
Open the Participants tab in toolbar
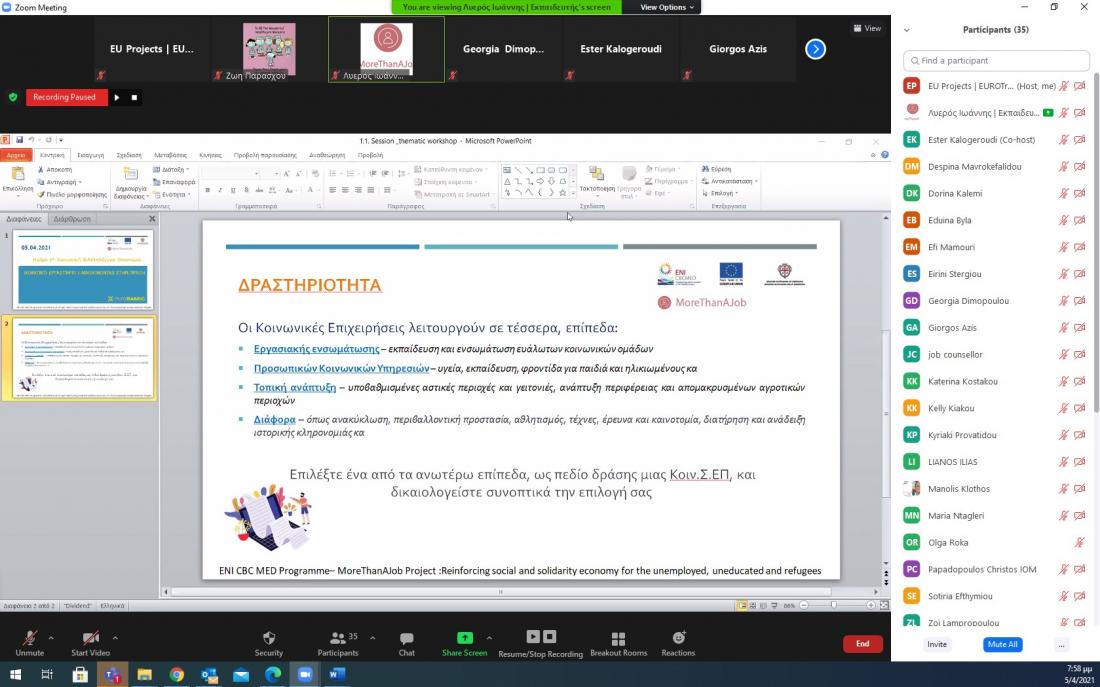[337, 638]
